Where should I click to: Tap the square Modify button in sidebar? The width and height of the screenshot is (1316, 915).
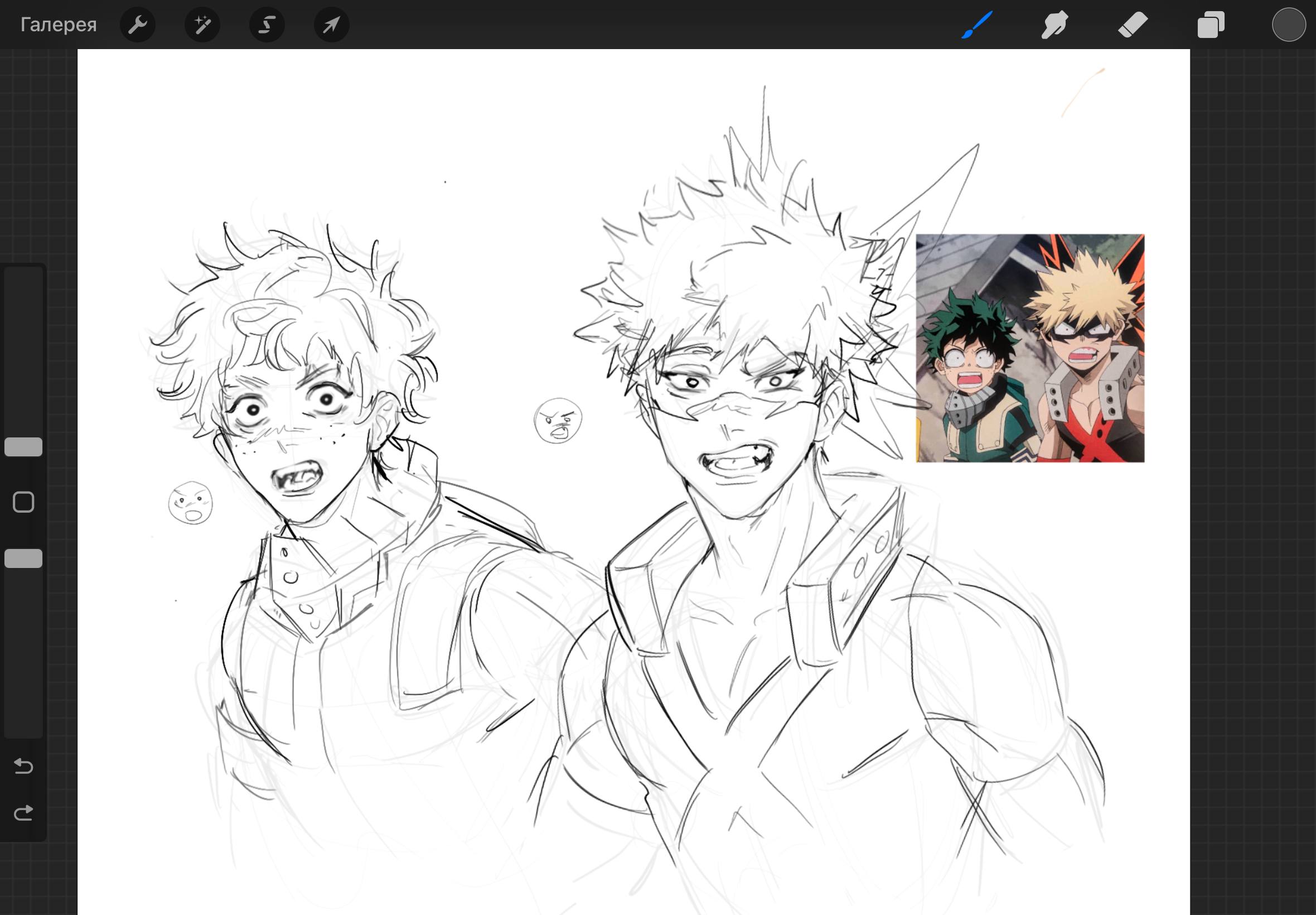tap(23, 502)
